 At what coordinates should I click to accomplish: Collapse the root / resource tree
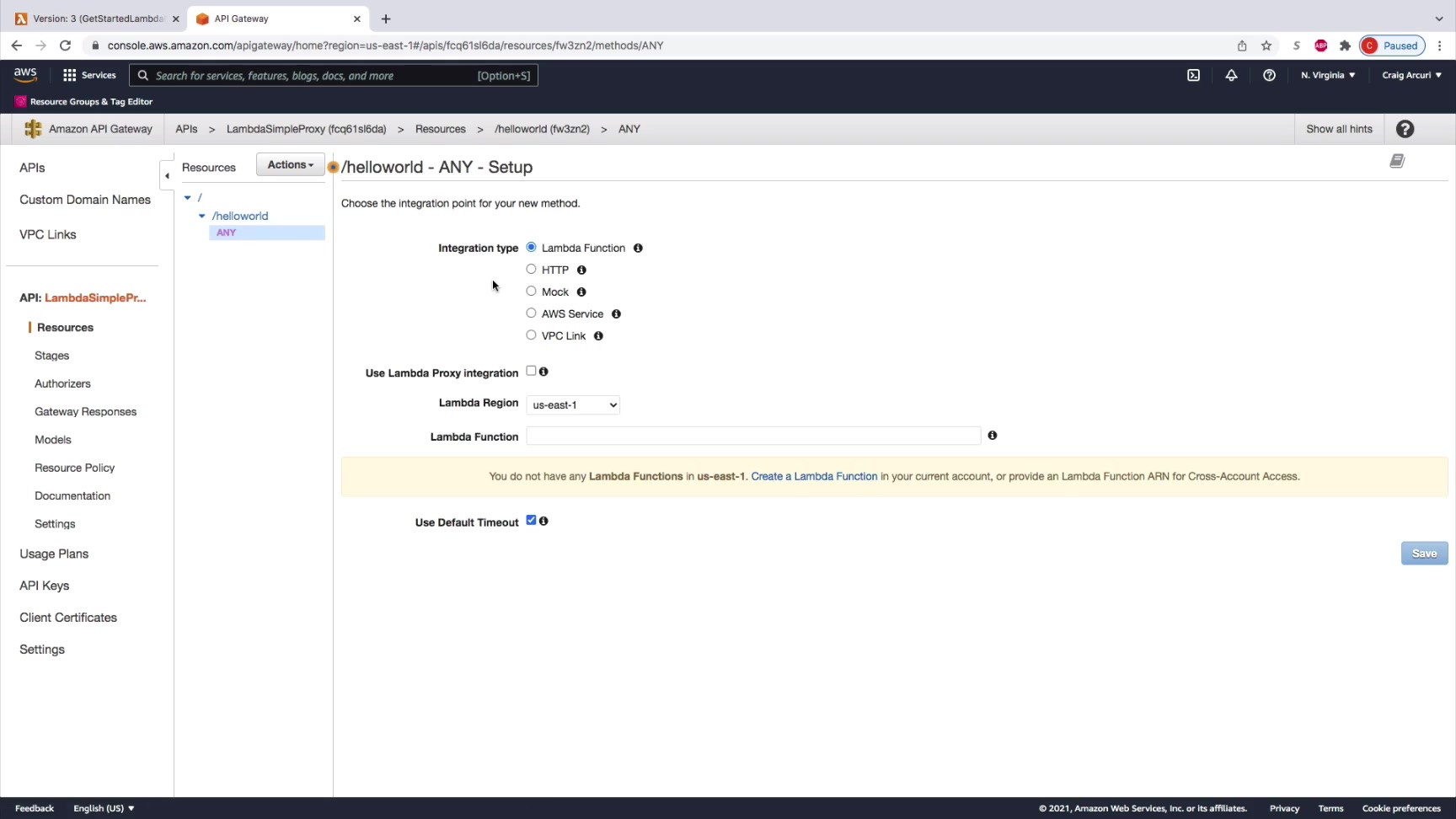pos(188,197)
